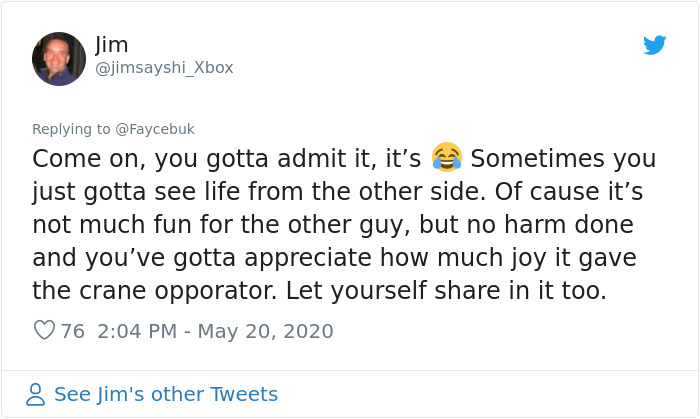Image resolution: width=700 pixels, height=419 pixels.
Task: Click the date May 20, 2020
Action: tap(265, 331)
